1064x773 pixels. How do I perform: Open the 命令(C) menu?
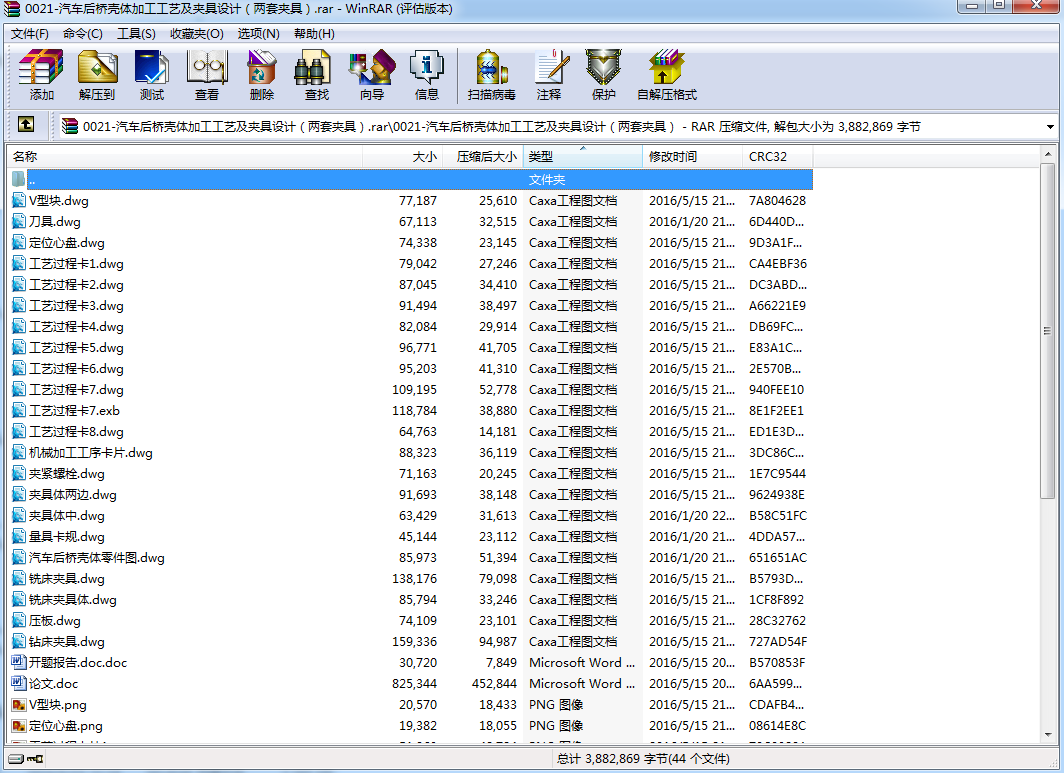(83, 34)
